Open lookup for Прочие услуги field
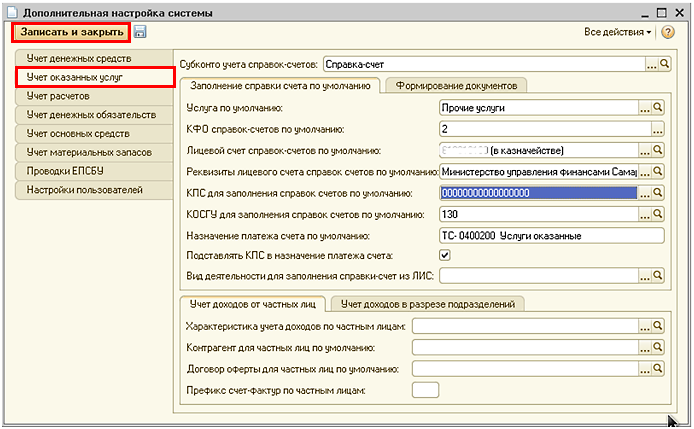This screenshot has width=694, height=429. point(658,107)
